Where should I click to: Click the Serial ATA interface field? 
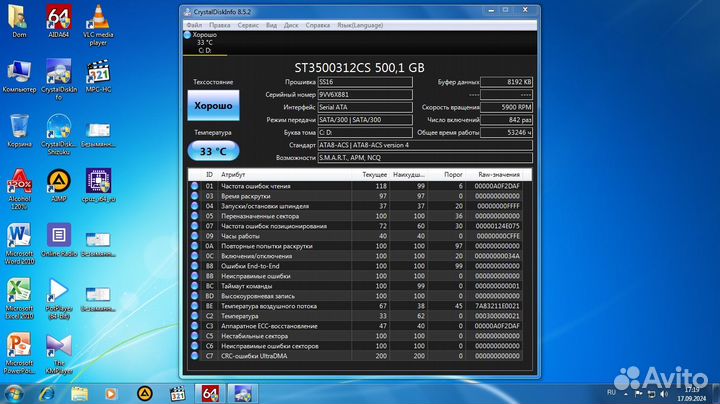click(x=365, y=107)
